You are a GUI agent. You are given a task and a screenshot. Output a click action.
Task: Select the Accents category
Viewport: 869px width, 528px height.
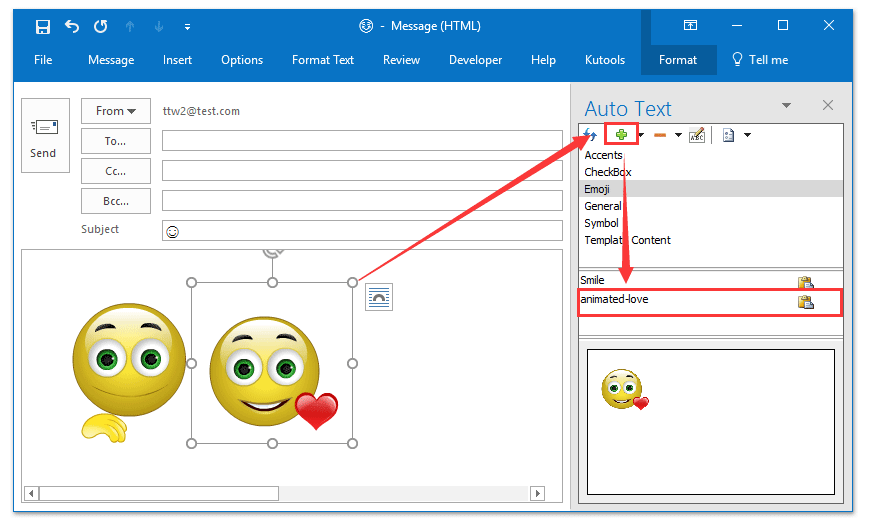coord(711,155)
